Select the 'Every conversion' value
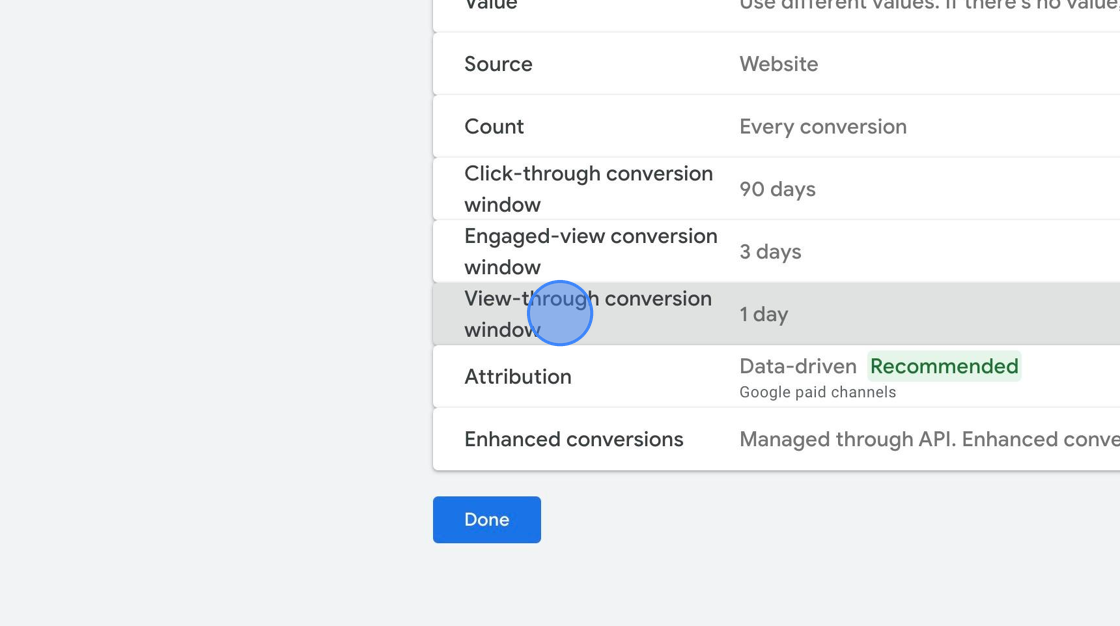This screenshot has width=1120, height=626. pyautogui.click(x=823, y=126)
